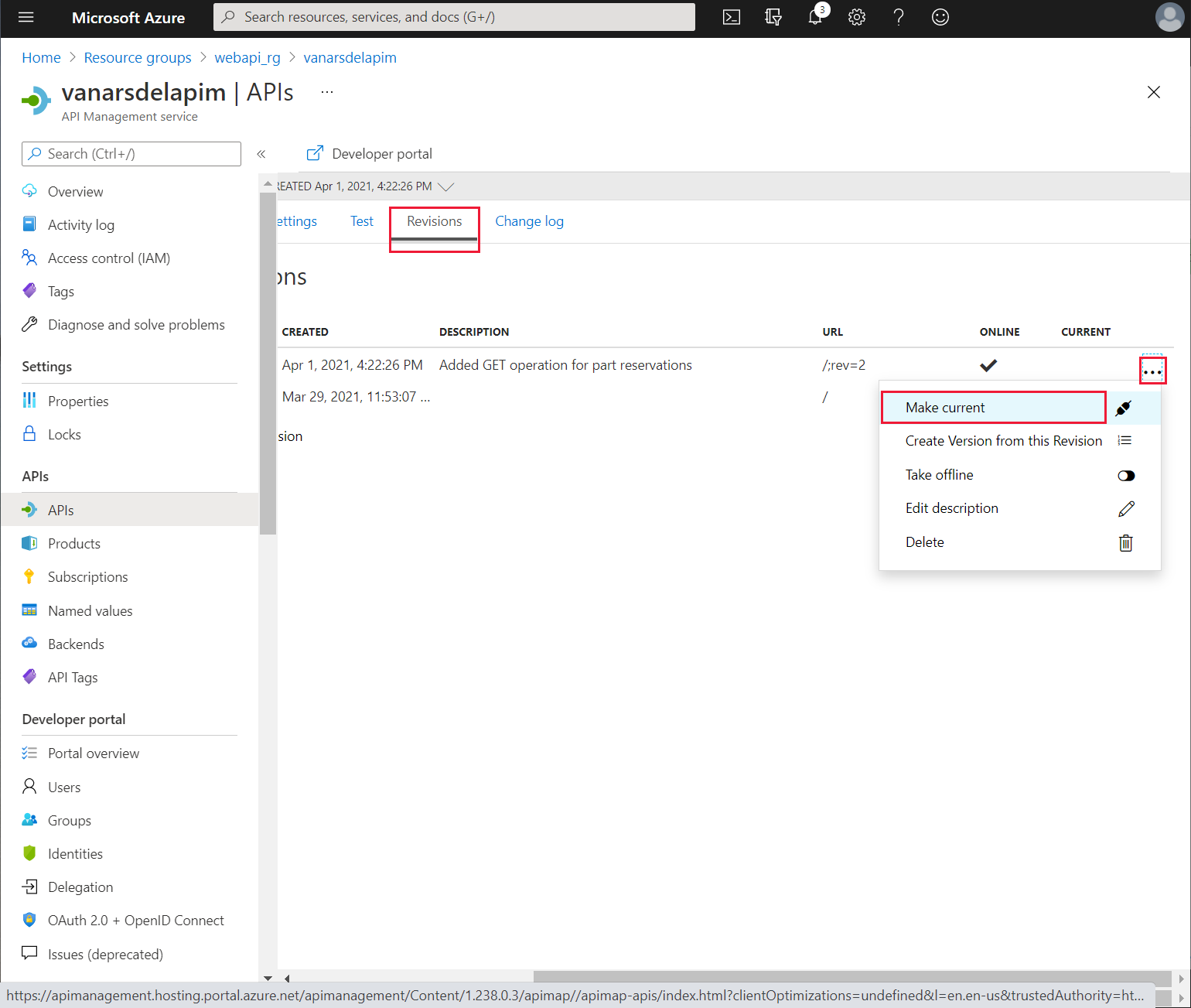1191x1008 pixels.
Task: Click the 'Apr 1, 2021, 4:22:26 PM' row cell
Action: [x=352, y=365]
